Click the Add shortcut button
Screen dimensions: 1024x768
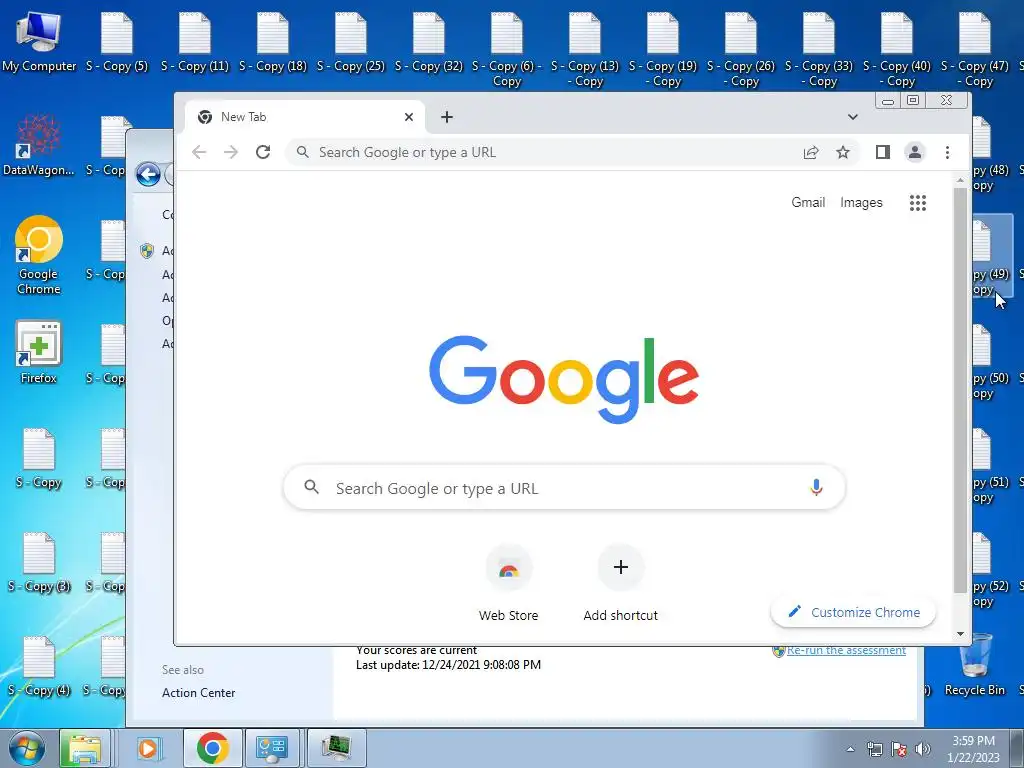pyautogui.click(x=620, y=583)
